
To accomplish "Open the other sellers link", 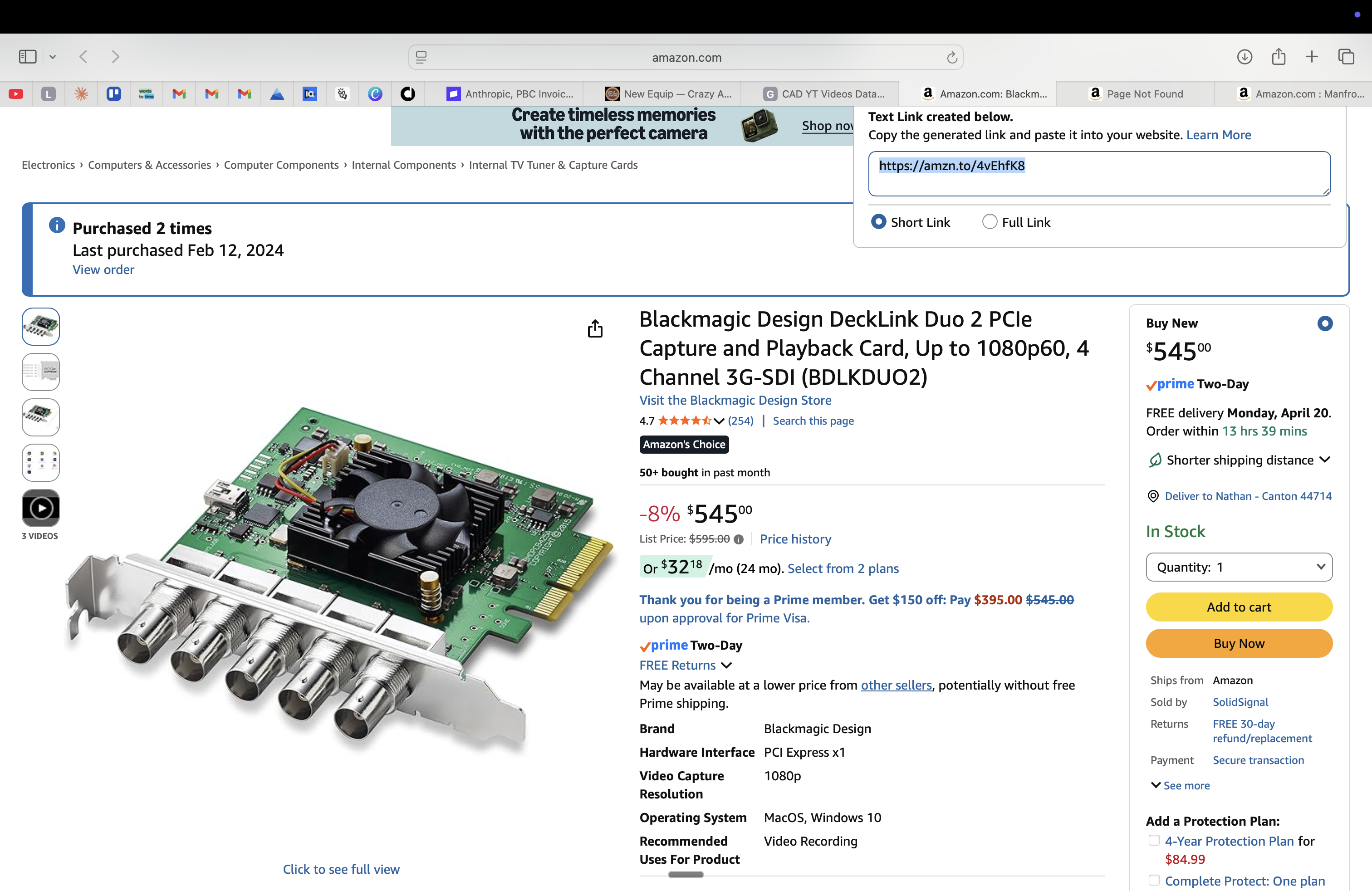I will (x=896, y=685).
